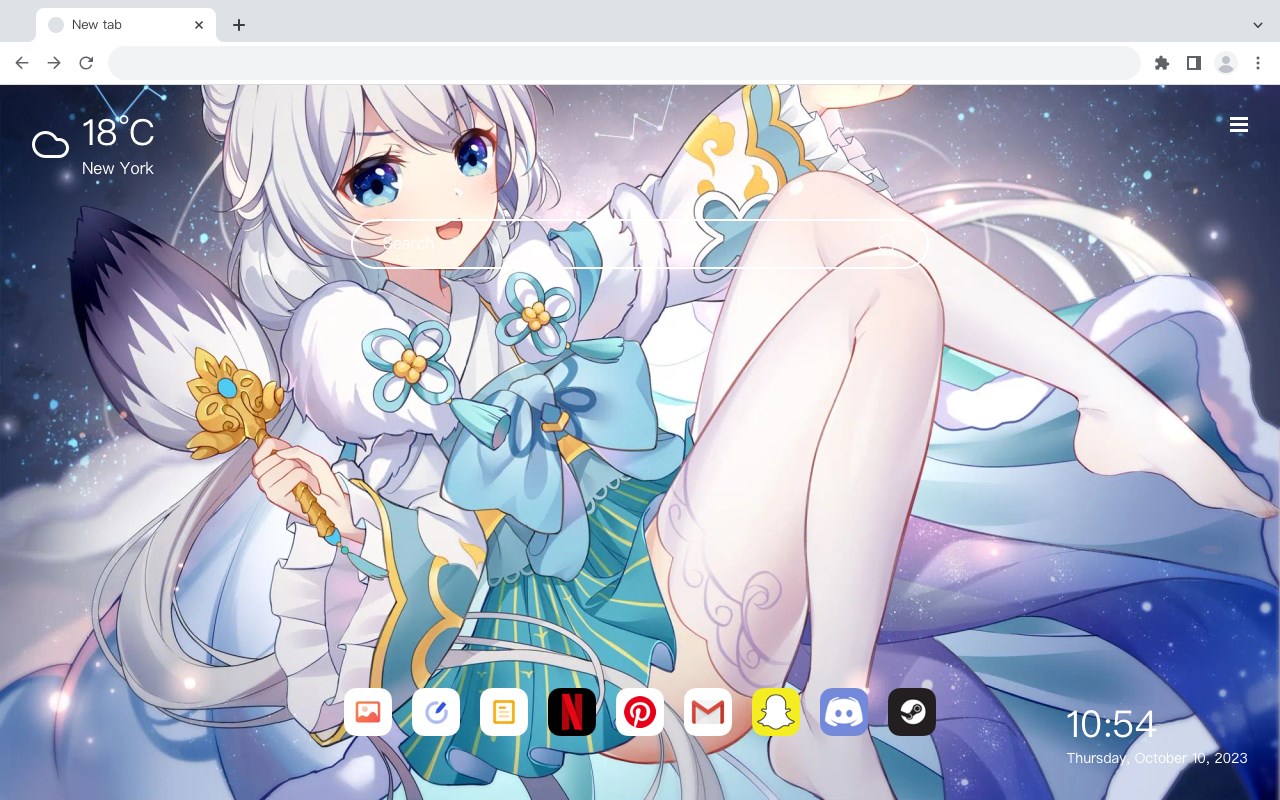Click the Search box on page

click(640, 244)
